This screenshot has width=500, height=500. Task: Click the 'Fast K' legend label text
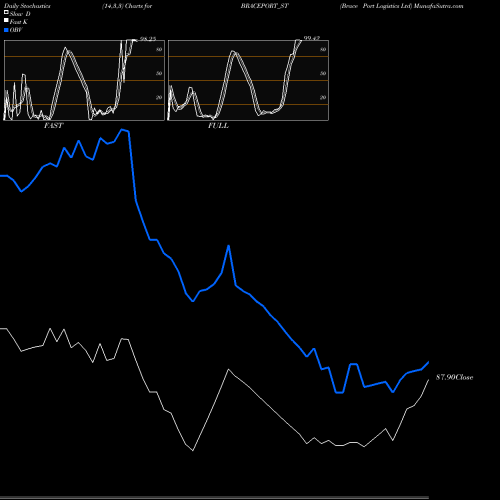(18, 22)
